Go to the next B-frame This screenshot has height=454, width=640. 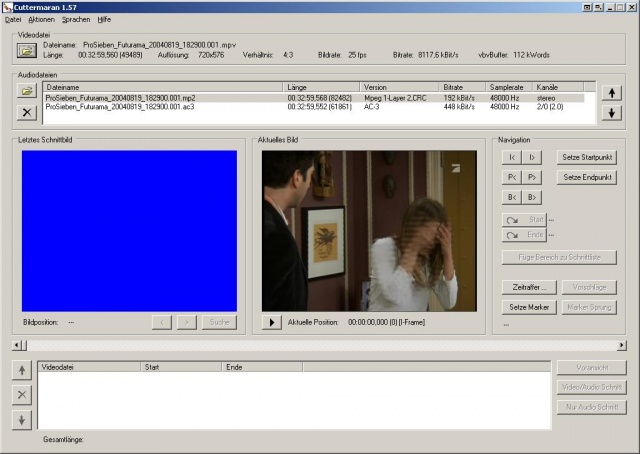click(533, 197)
